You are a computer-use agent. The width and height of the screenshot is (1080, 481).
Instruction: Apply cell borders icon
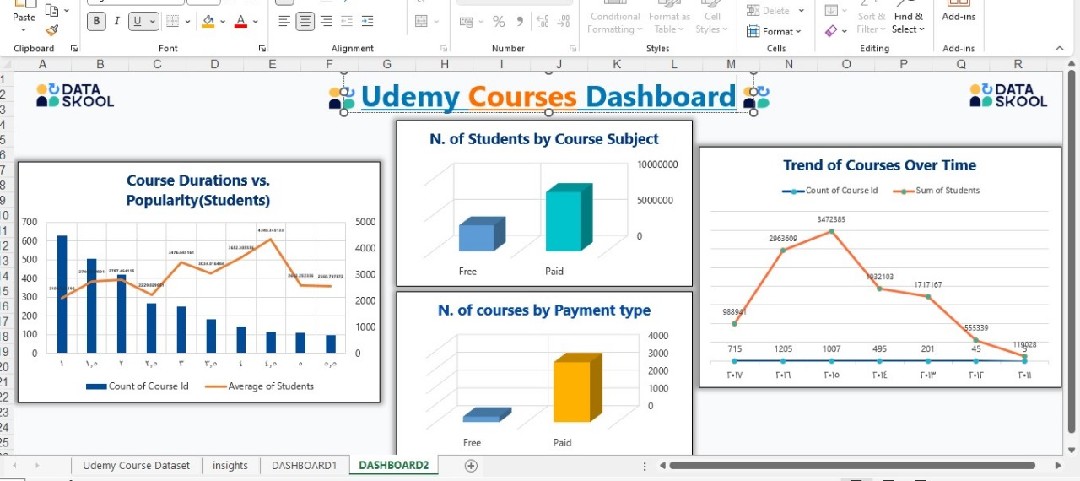(173, 21)
